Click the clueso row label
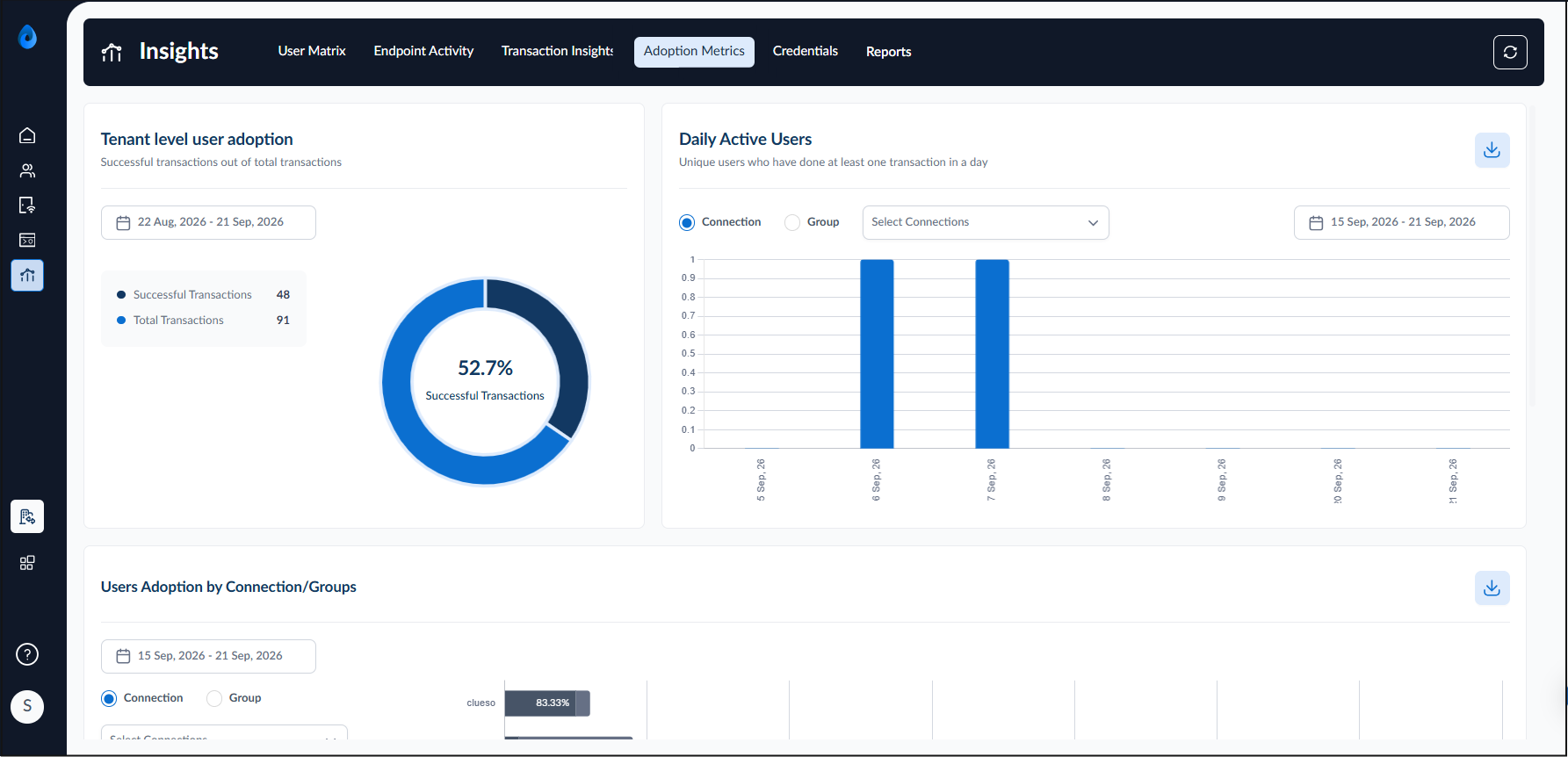This screenshot has width=1568, height=757. (481, 703)
